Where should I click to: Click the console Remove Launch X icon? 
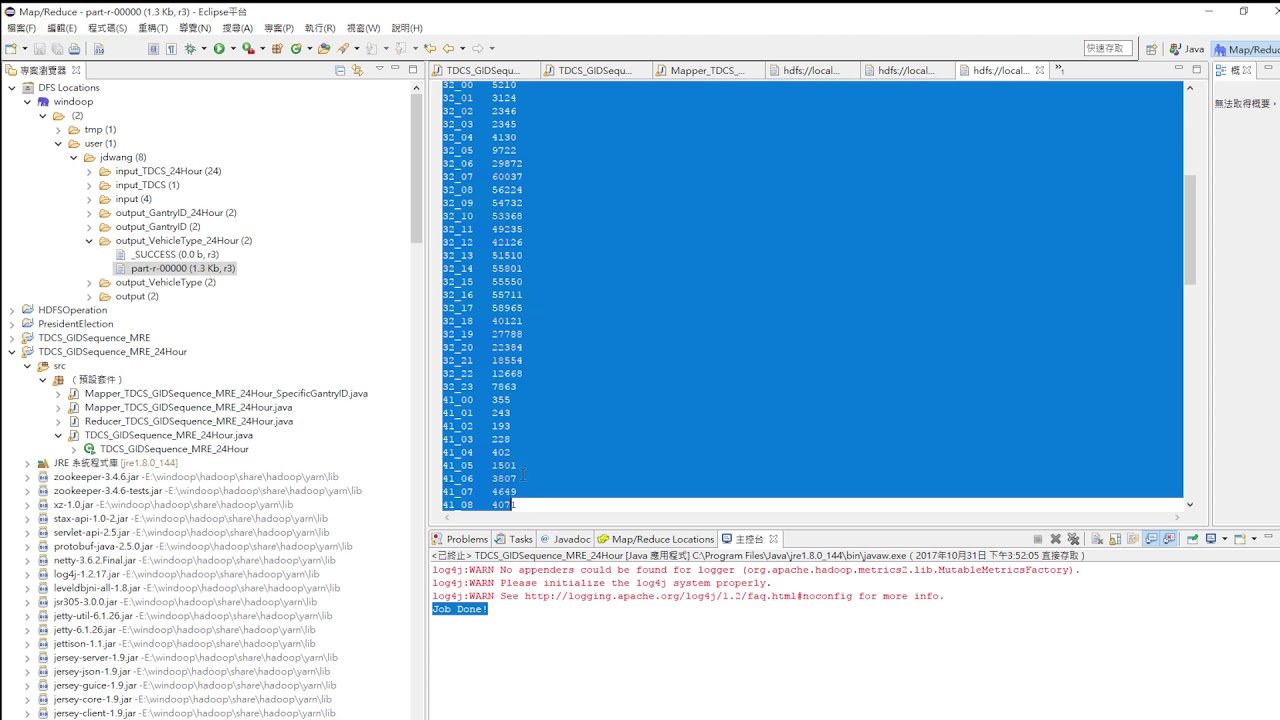click(1055, 539)
